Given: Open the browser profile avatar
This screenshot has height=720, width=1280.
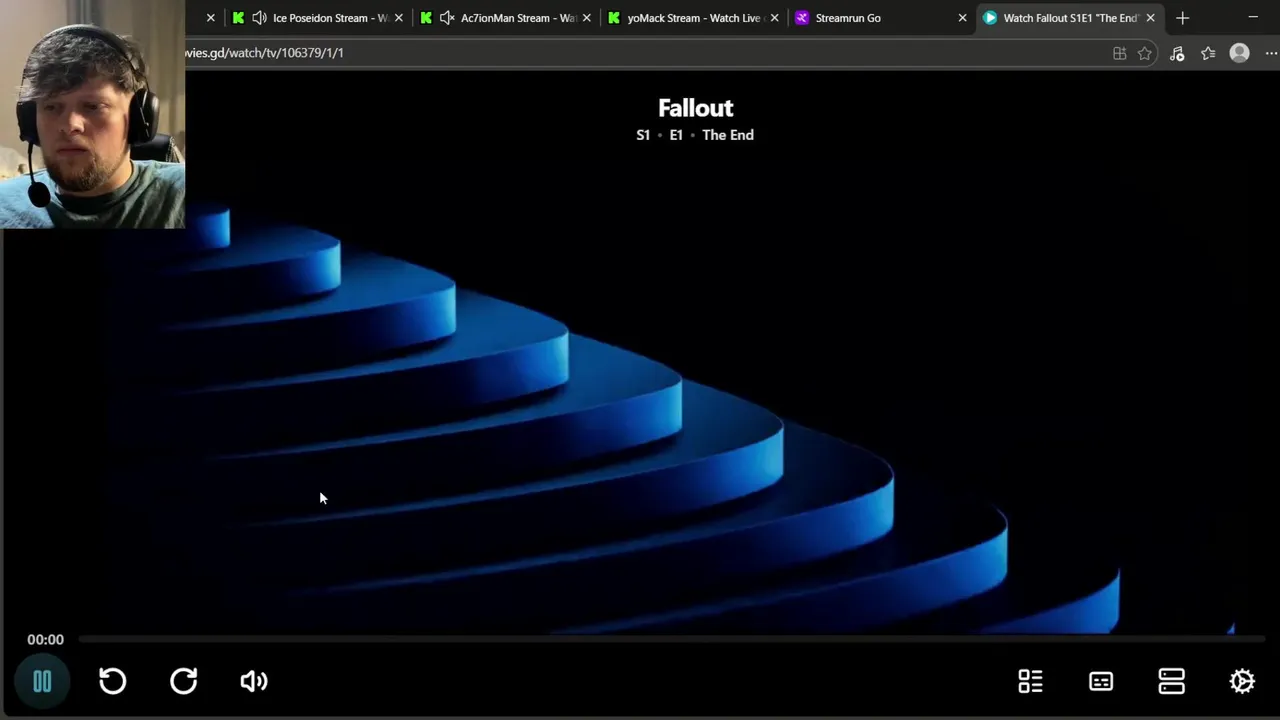Looking at the screenshot, I should pos(1240,53).
